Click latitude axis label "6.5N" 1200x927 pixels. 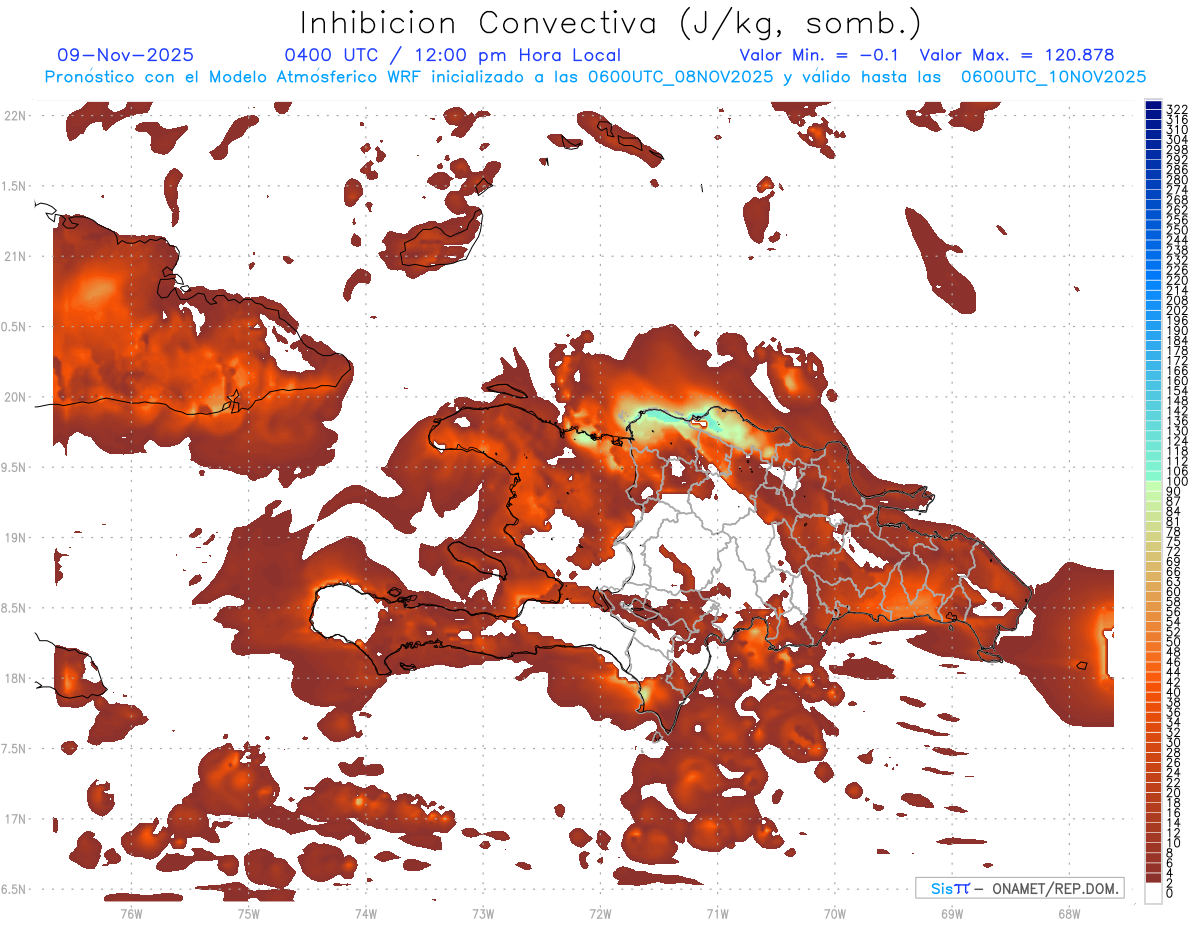[x=15, y=889]
